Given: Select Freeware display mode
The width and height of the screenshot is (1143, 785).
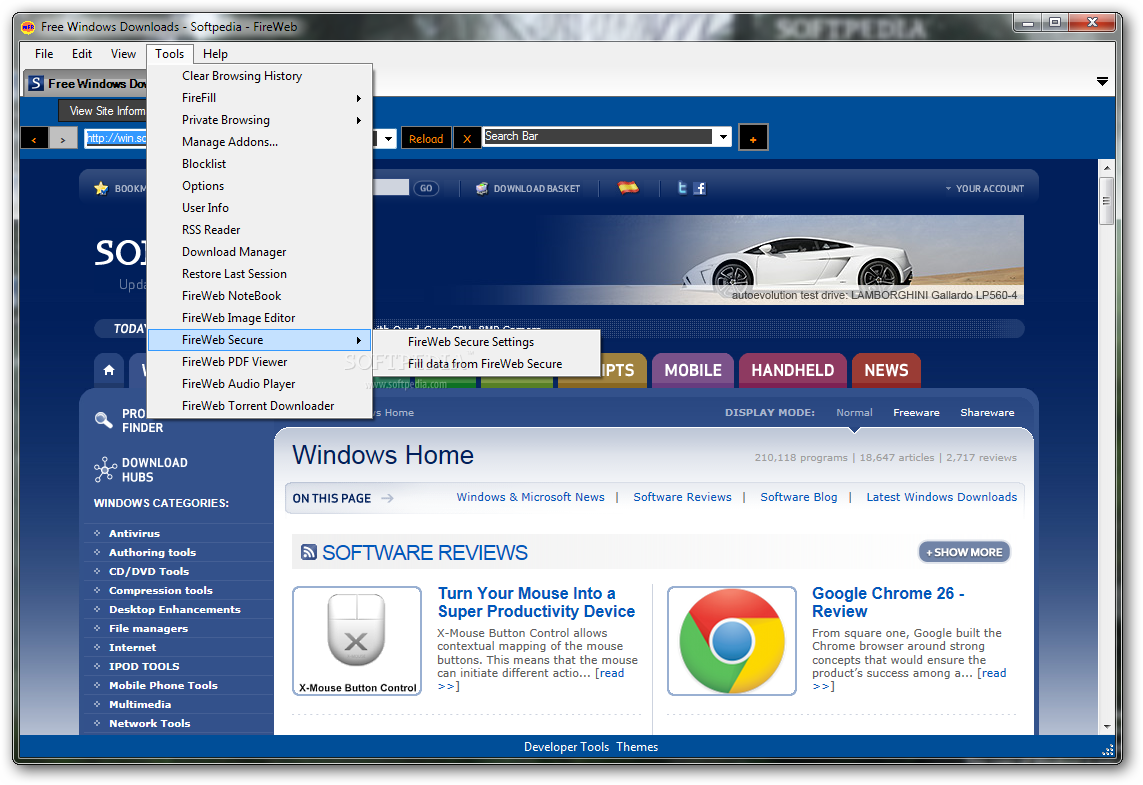Looking at the screenshot, I should (x=916, y=413).
